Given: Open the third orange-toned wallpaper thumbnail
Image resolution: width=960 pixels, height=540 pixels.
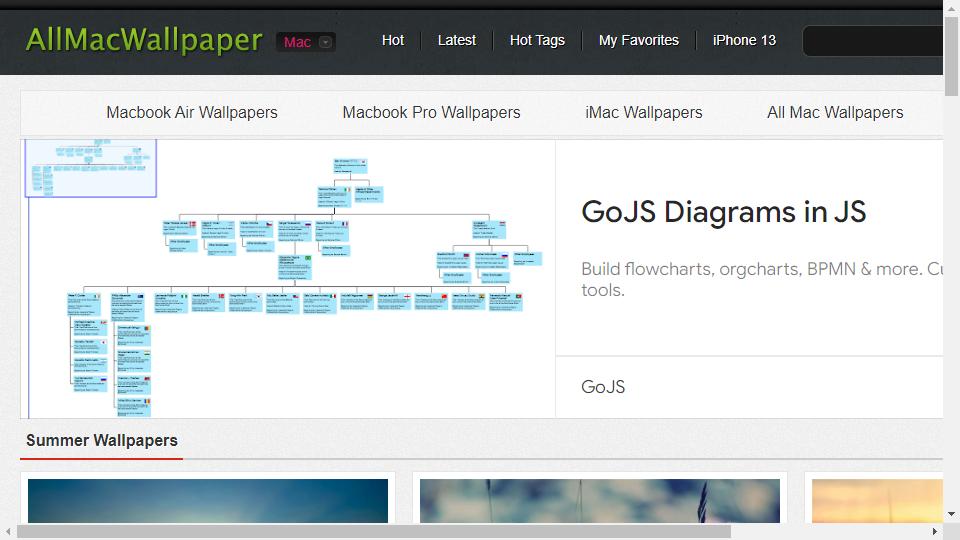Looking at the screenshot, I should pyautogui.click(x=877, y=501).
